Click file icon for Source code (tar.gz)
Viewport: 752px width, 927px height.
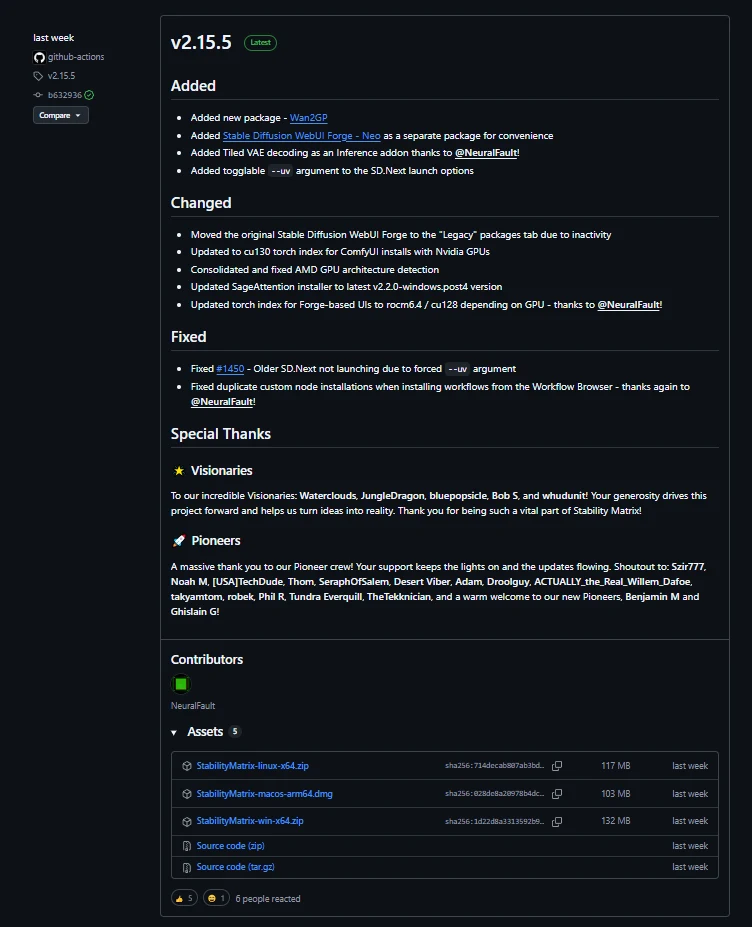(x=187, y=867)
